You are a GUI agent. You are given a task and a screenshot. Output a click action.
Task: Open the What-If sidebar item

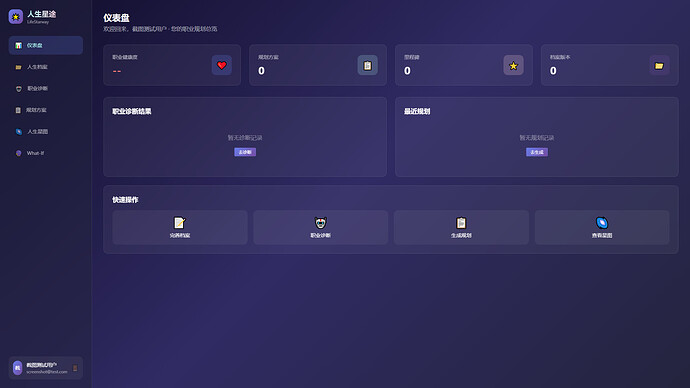click(x=46, y=153)
